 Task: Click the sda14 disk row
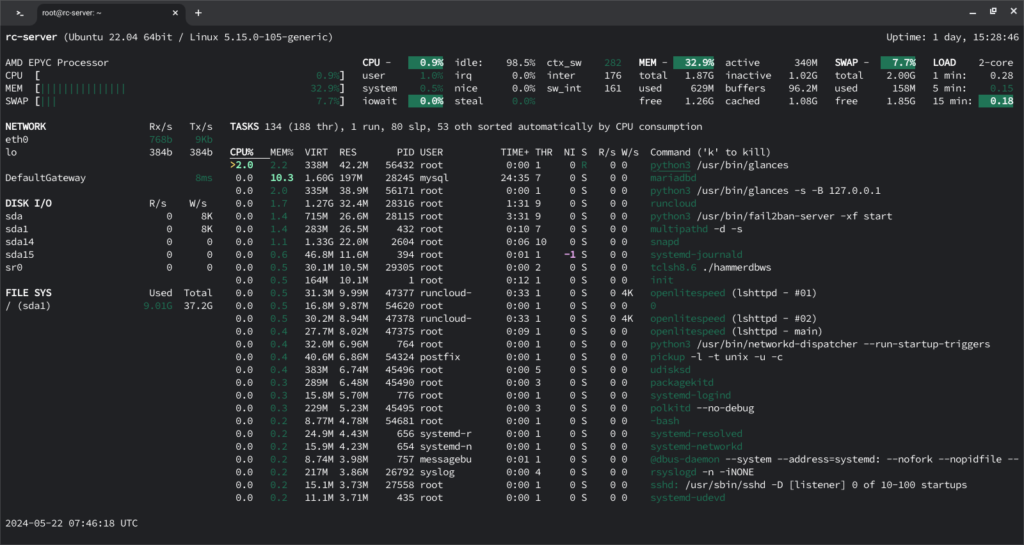tap(109, 242)
